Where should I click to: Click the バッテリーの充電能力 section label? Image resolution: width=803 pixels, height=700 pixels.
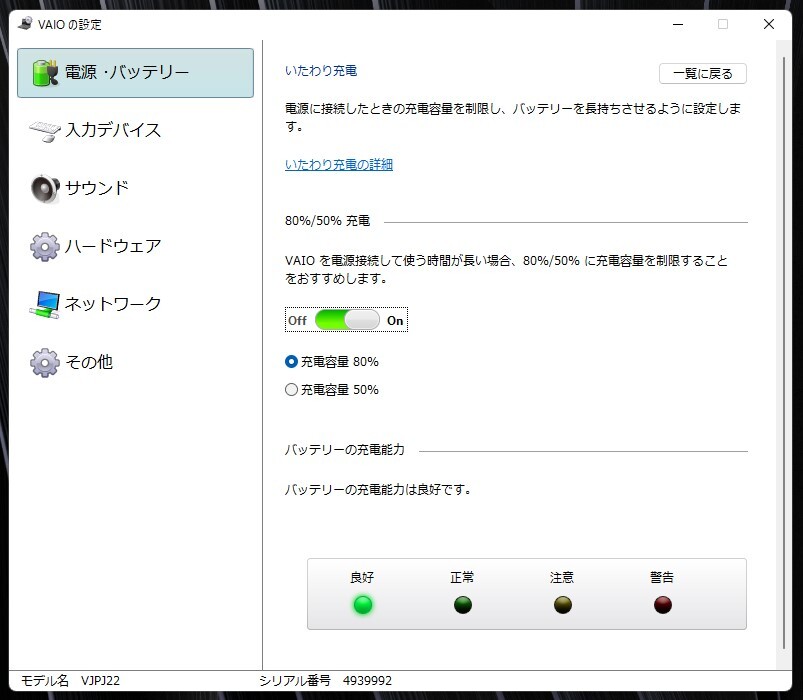coord(345,450)
